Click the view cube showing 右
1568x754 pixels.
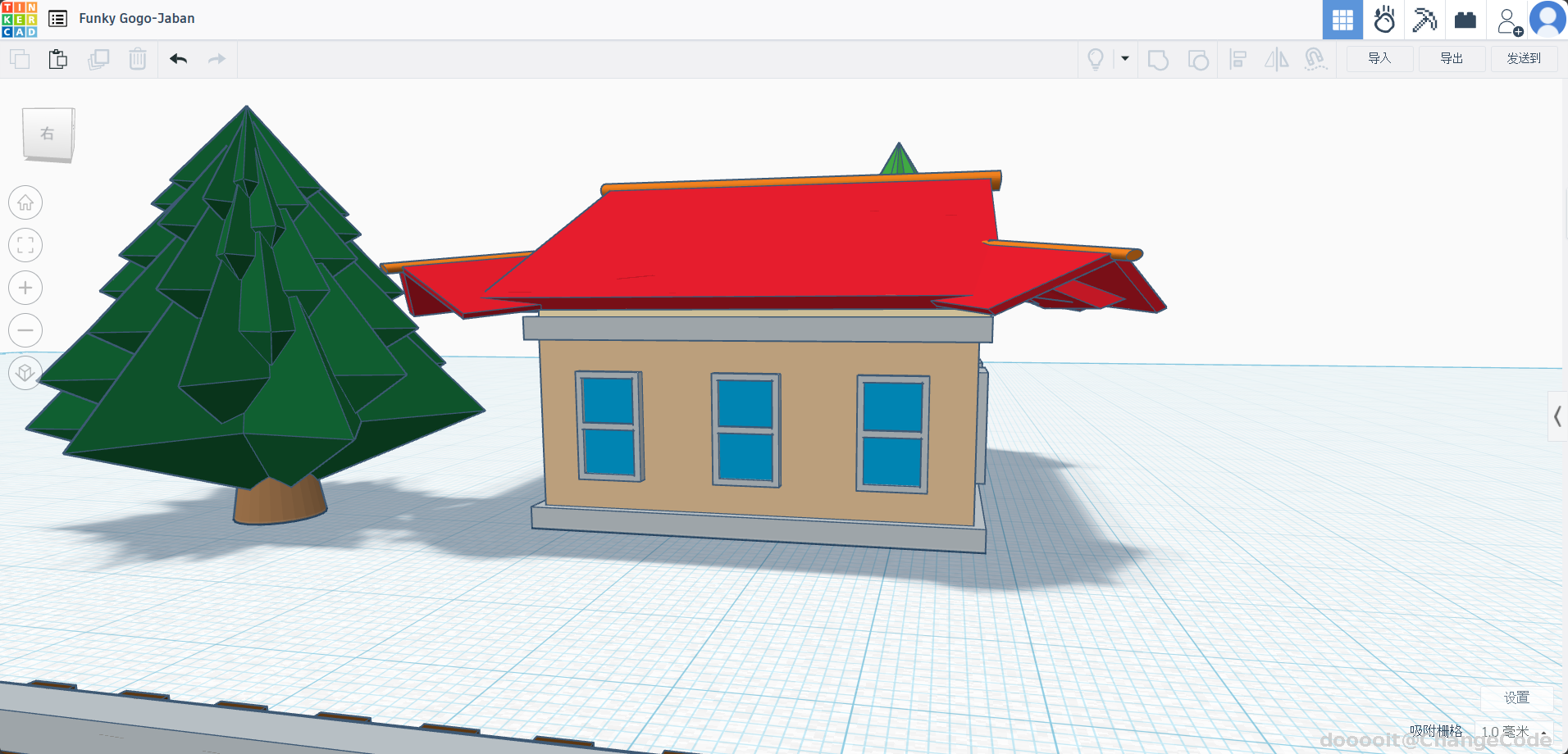point(48,134)
